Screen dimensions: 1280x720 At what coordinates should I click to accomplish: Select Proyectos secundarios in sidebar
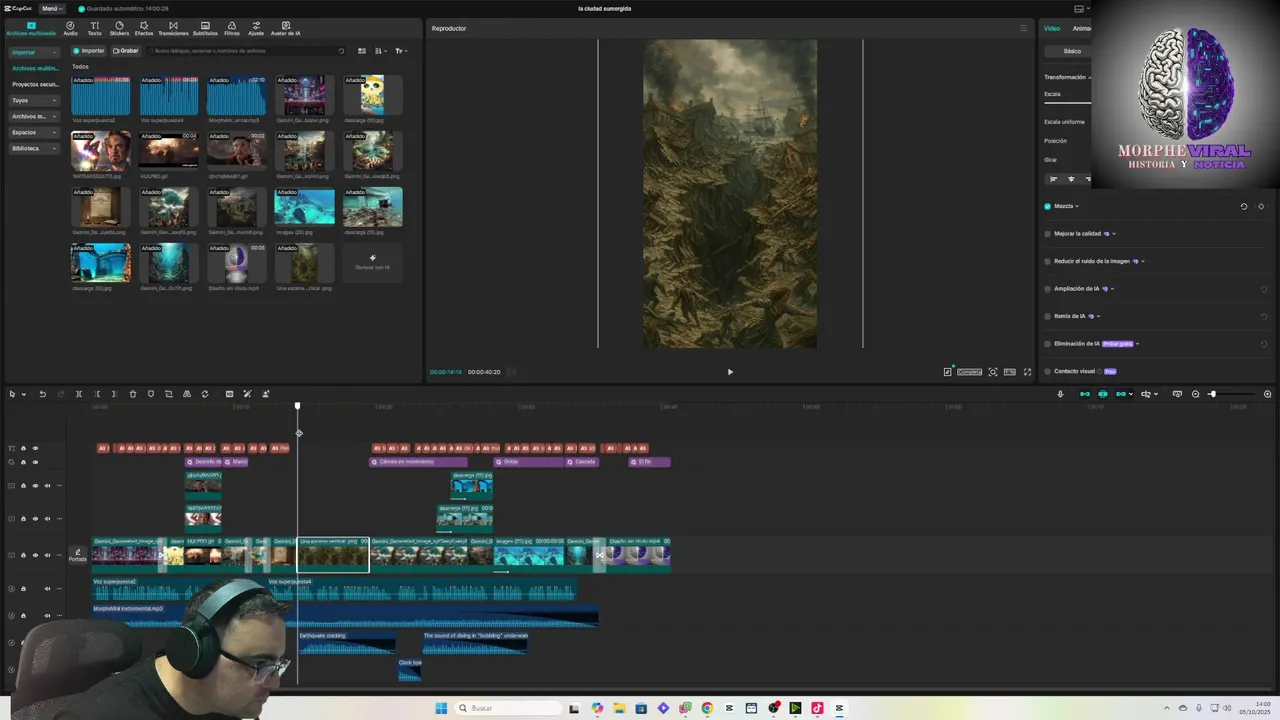(x=35, y=84)
